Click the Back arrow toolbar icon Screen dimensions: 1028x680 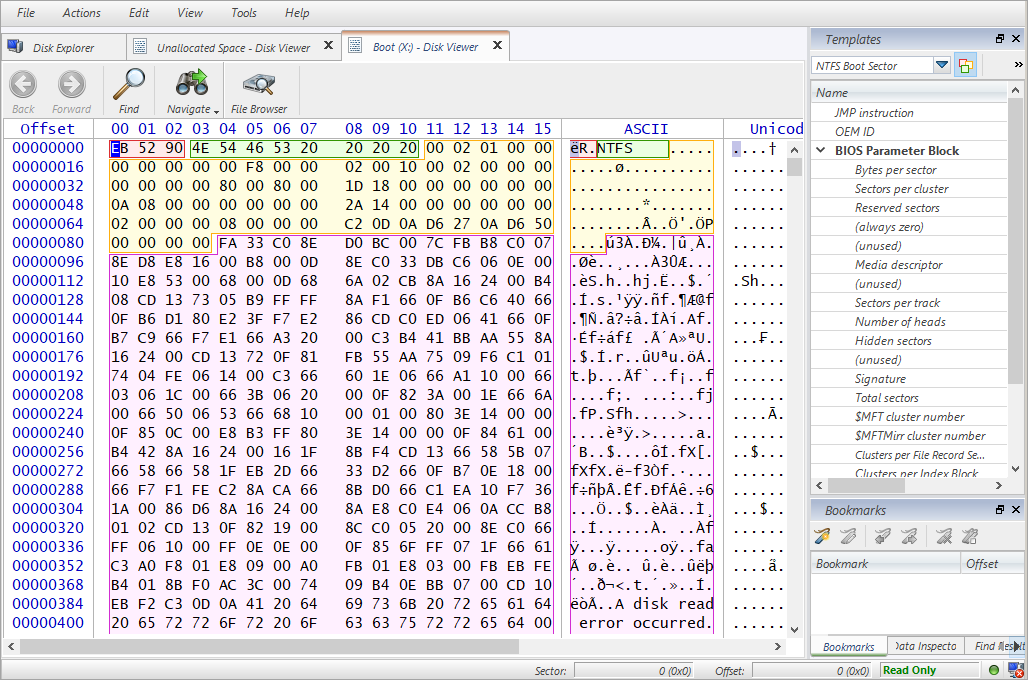(x=23, y=85)
